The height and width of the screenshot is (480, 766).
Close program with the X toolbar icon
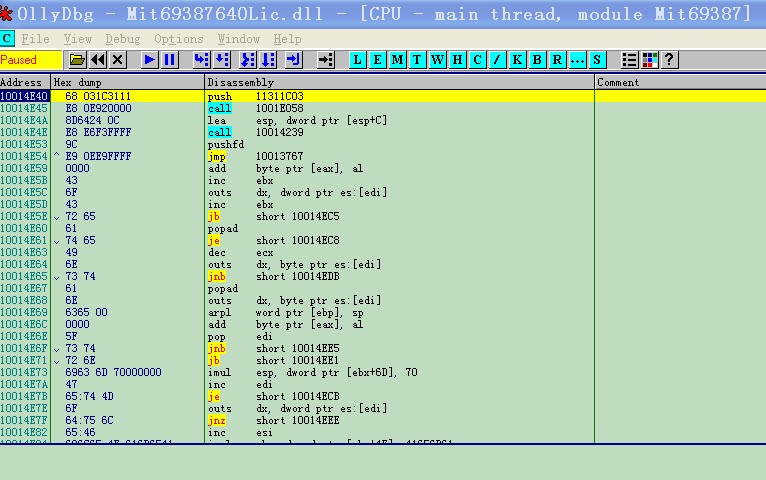coord(118,60)
